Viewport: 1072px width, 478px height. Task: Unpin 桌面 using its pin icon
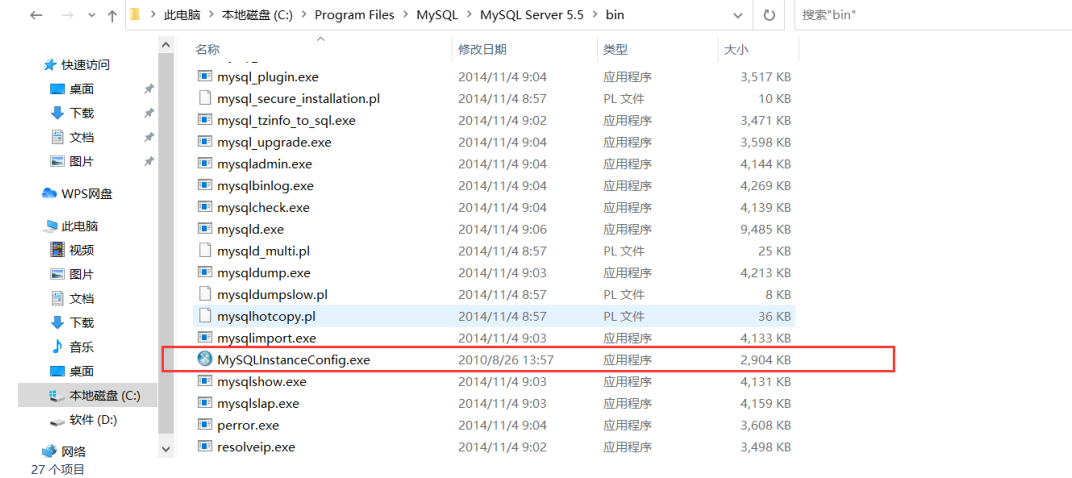(148, 89)
